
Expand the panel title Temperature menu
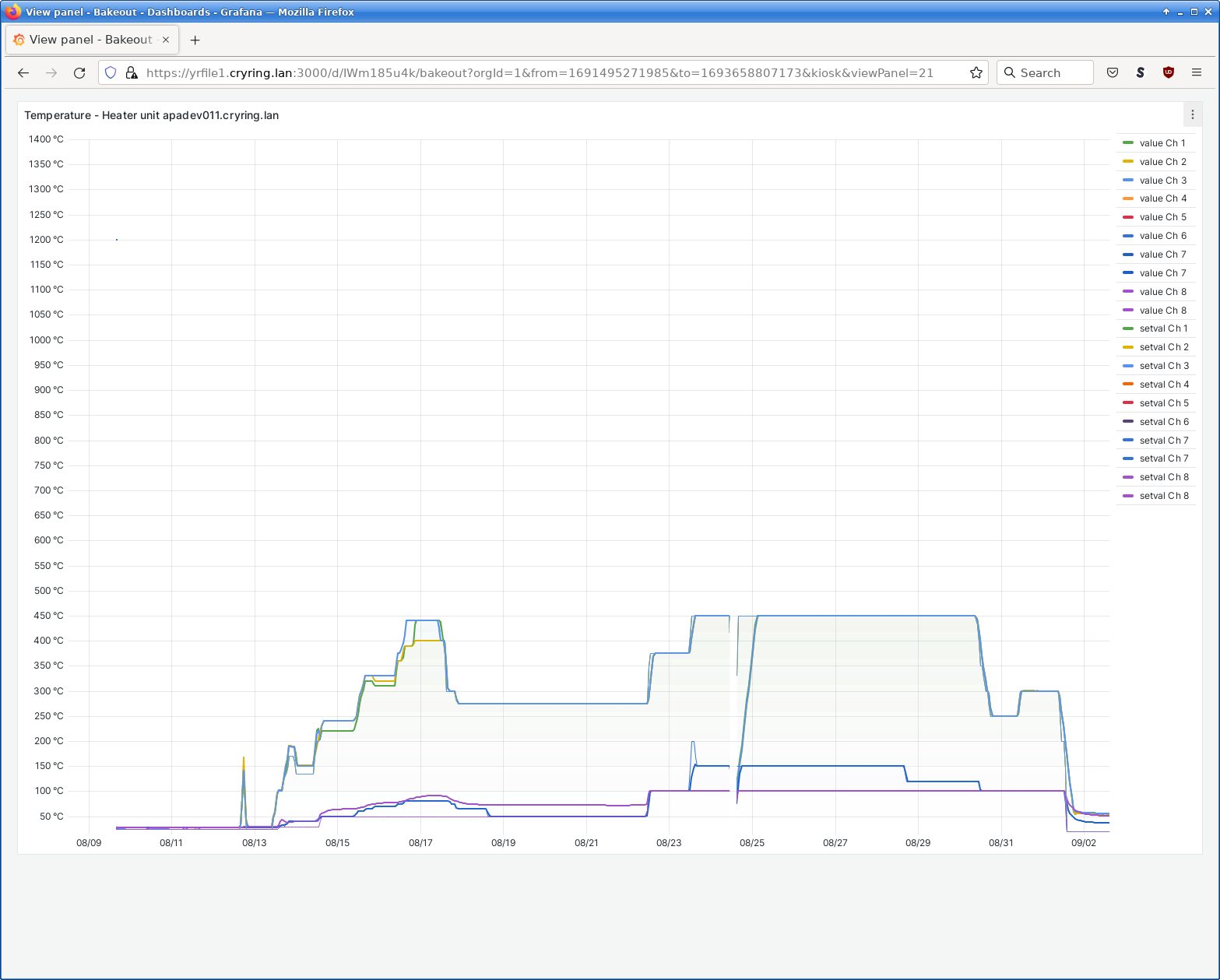(151, 115)
